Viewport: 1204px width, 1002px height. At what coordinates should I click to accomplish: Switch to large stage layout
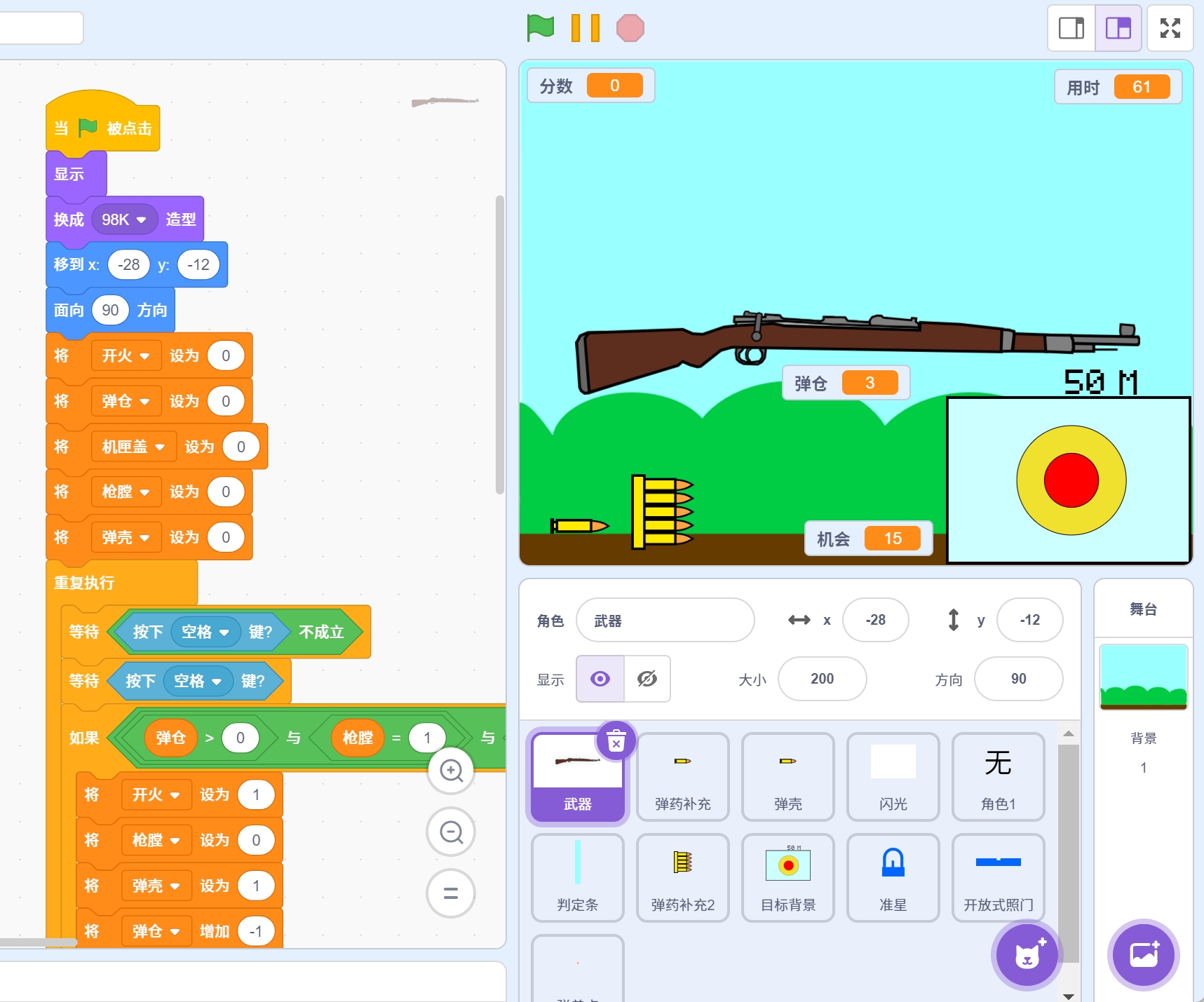1118,28
